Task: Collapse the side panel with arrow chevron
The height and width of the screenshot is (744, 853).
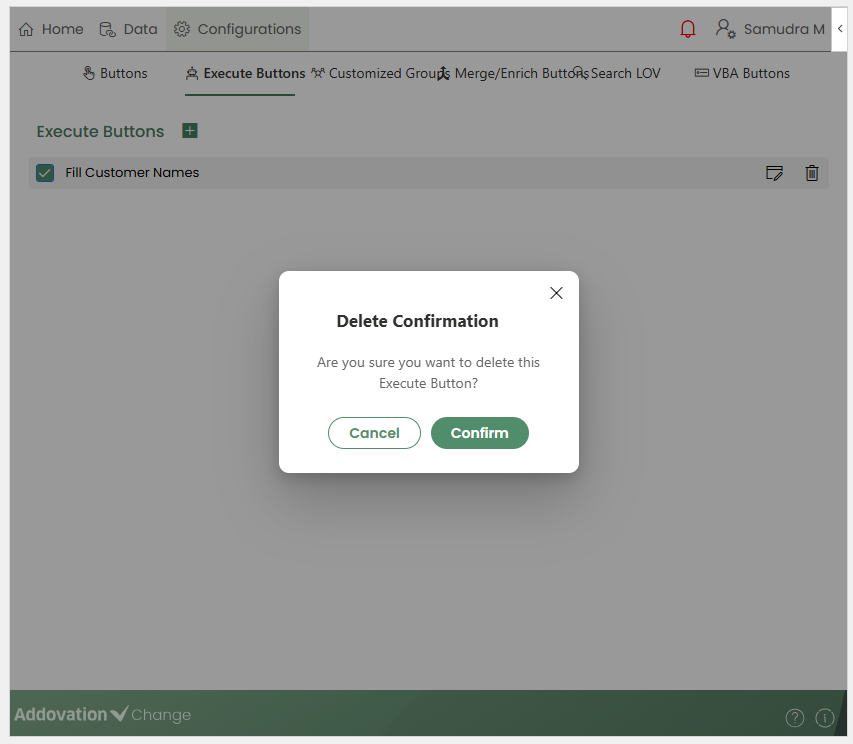Action: [840, 29]
